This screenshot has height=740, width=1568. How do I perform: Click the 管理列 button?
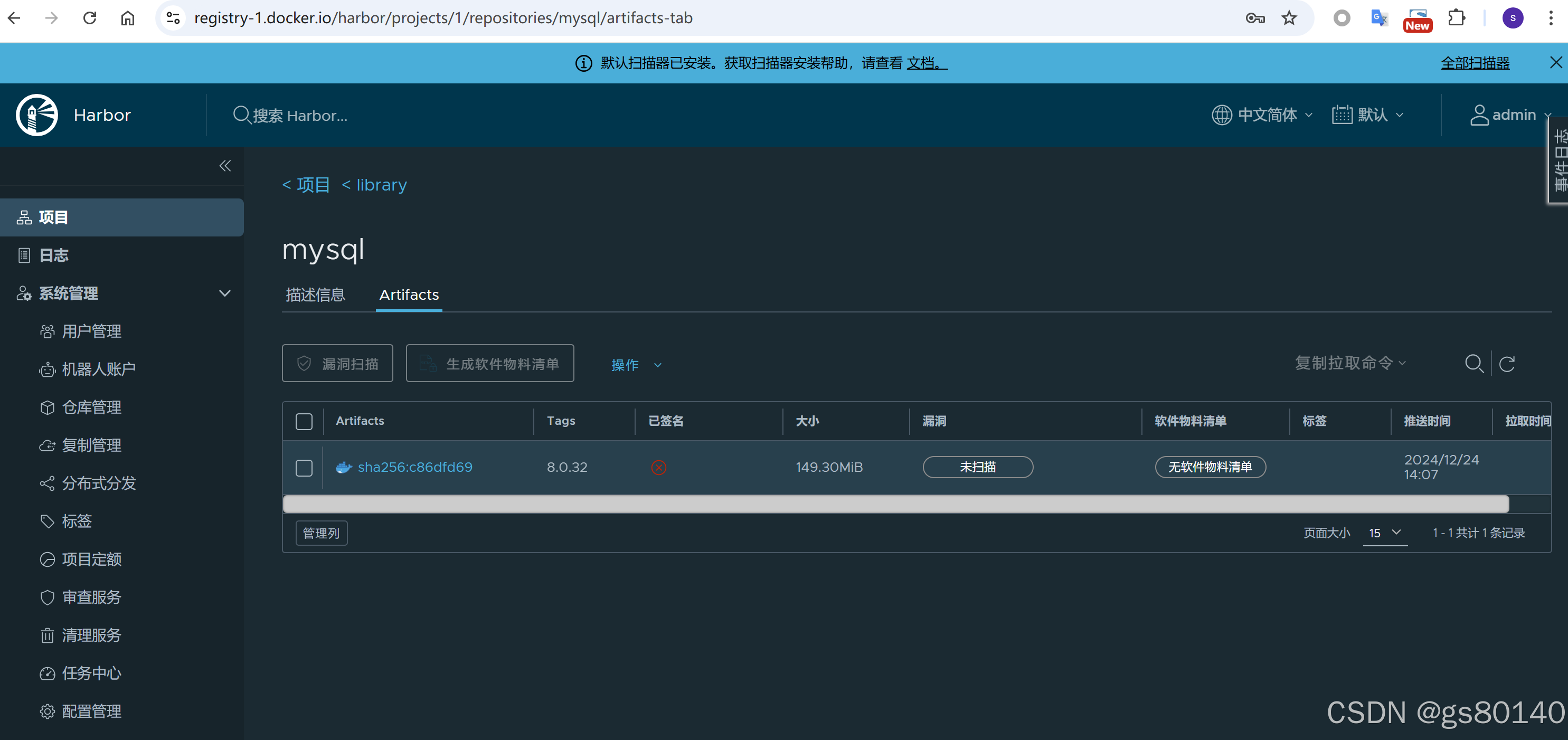(x=322, y=533)
